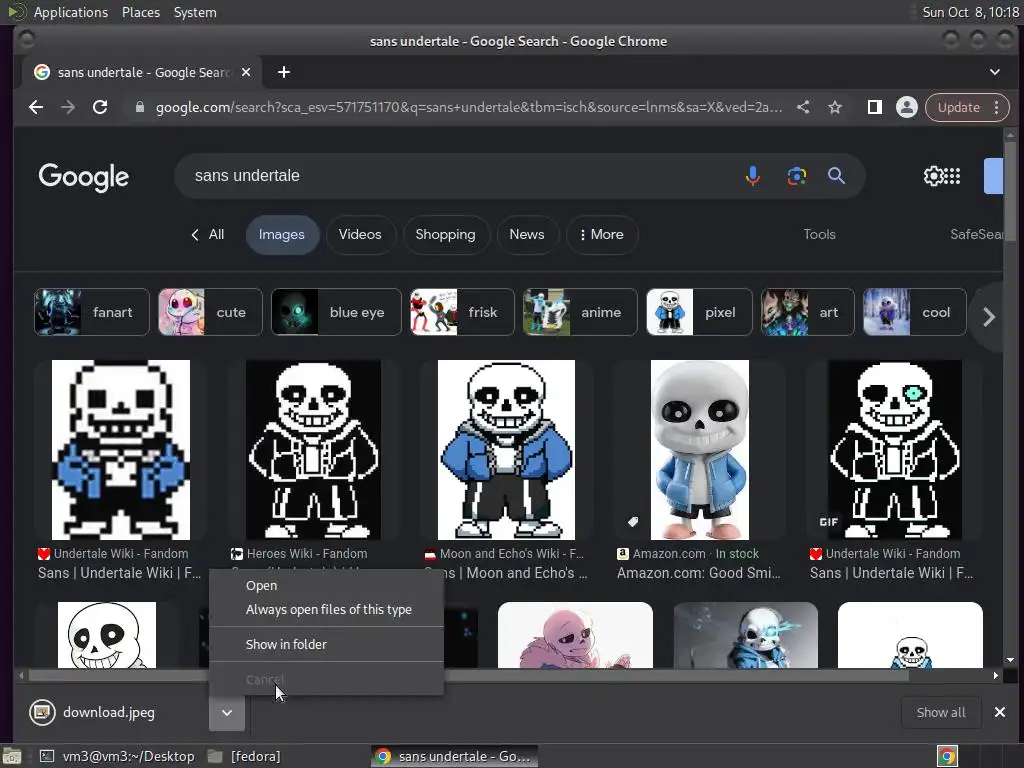Close the downloads bar
The image size is (1024, 768).
click(1000, 712)
